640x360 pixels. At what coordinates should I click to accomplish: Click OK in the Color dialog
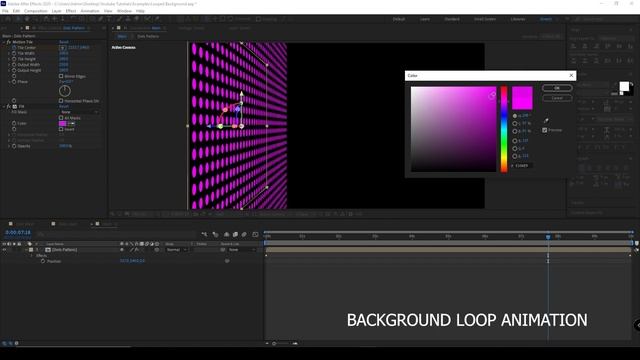557,88
